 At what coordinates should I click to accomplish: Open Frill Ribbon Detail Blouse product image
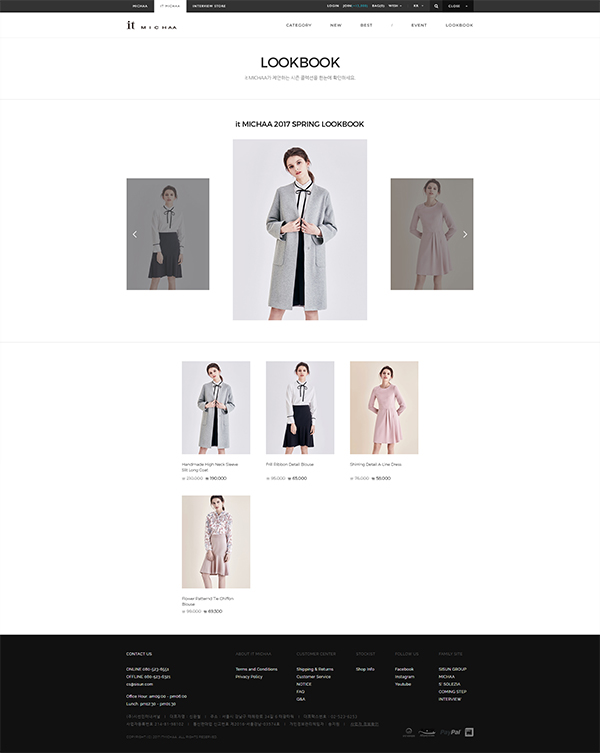coord(300,407)
